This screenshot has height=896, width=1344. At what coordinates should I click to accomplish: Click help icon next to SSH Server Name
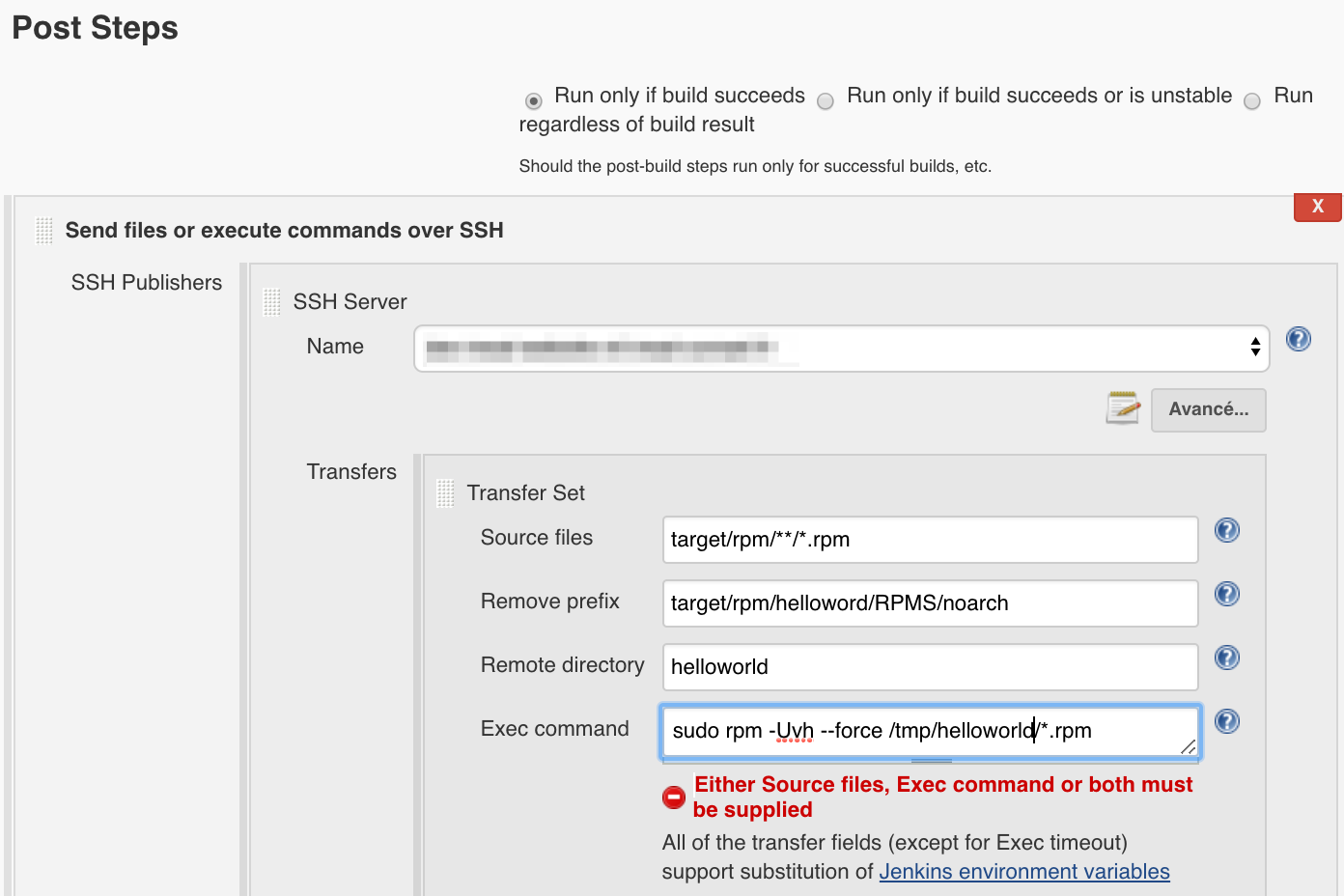pos(1298,339)
